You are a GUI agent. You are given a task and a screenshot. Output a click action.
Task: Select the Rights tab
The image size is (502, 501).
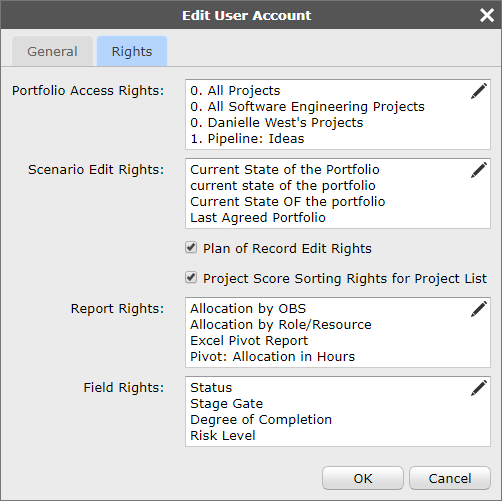132,51
